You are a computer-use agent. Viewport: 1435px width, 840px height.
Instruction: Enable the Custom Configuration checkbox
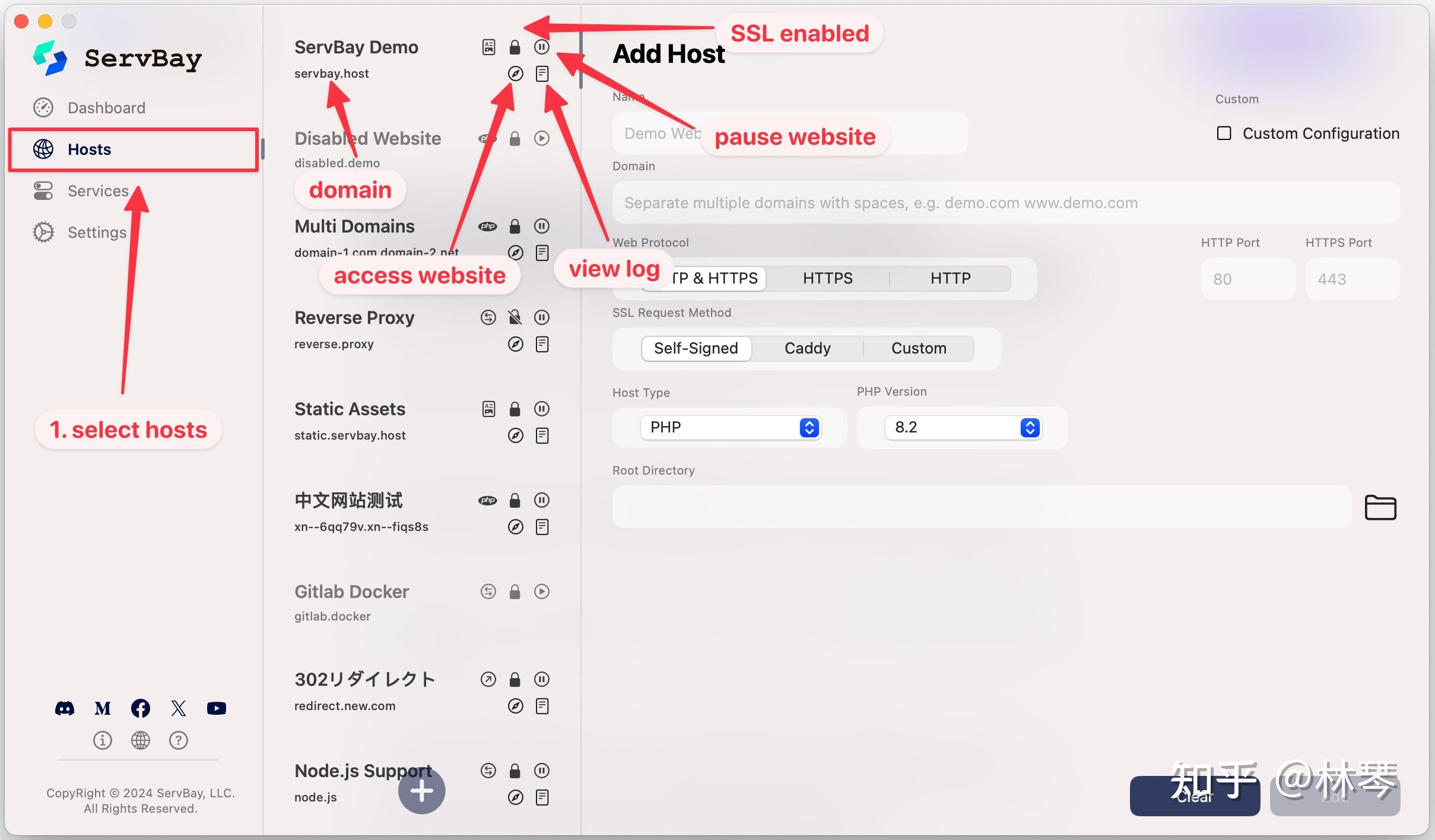click(x=1224, y=133)
